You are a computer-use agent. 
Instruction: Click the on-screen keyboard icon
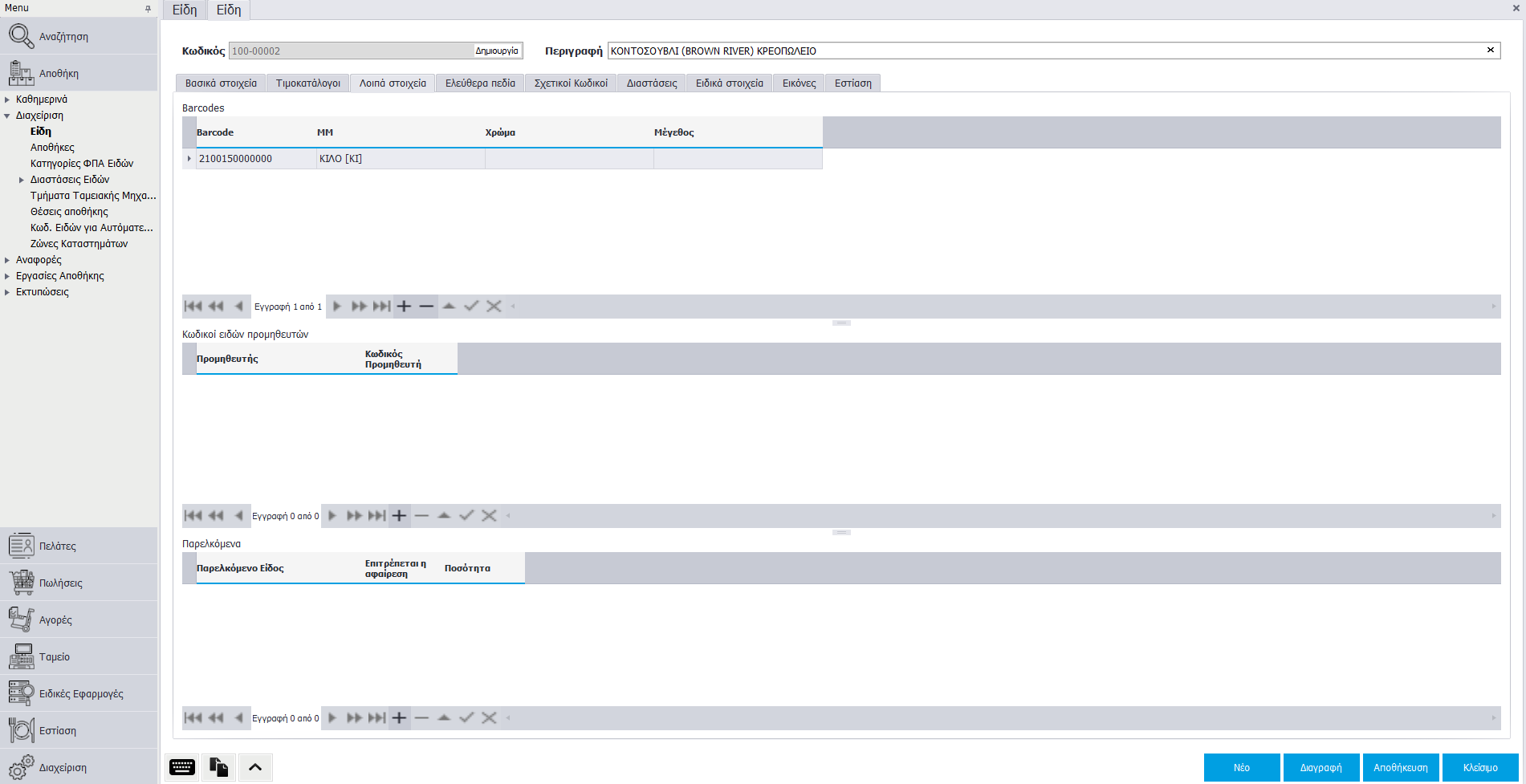pyautogui.click(x=182, y=767)
